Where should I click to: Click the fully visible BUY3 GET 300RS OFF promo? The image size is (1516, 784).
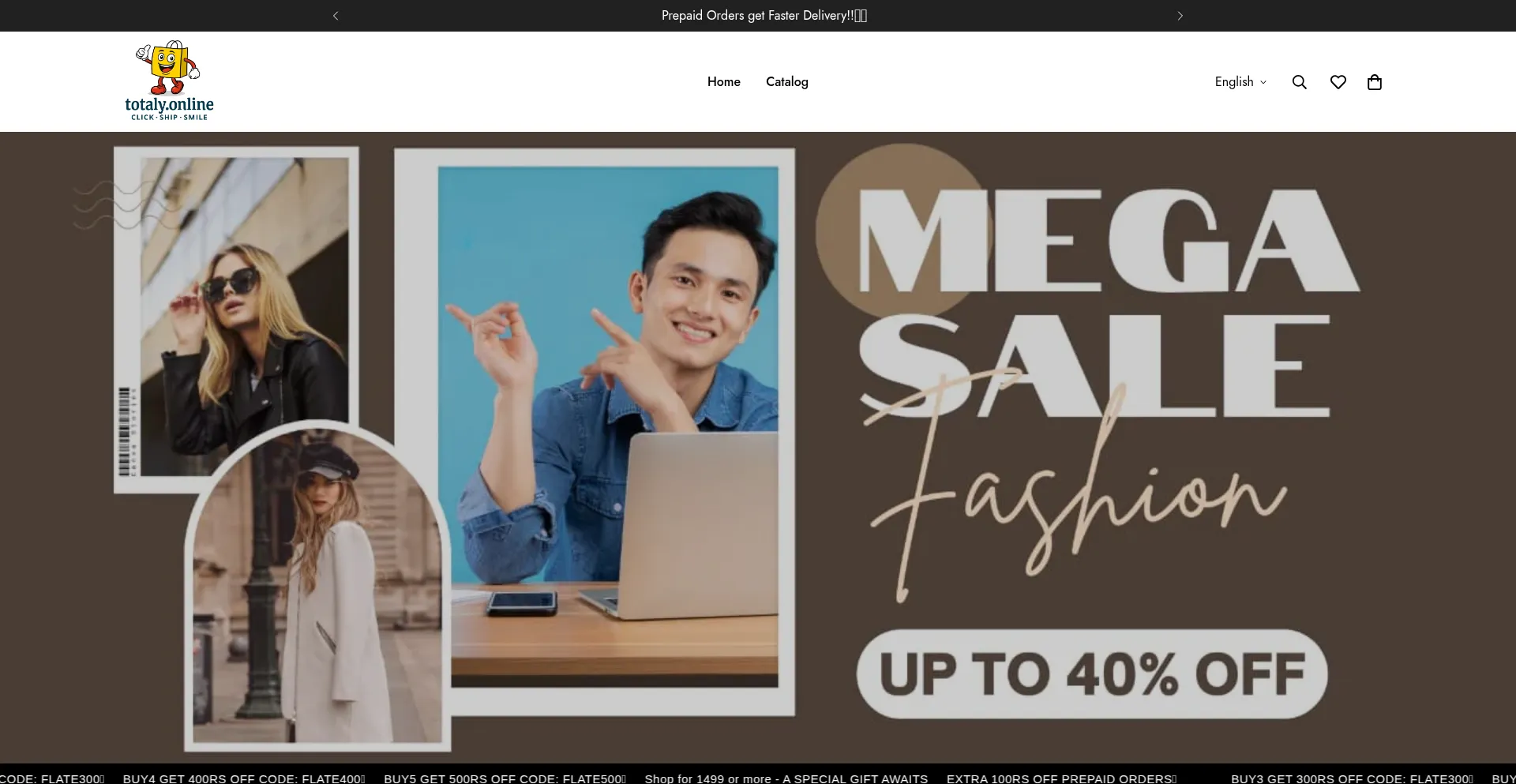pyautogui.click(x=1351, y=778)
